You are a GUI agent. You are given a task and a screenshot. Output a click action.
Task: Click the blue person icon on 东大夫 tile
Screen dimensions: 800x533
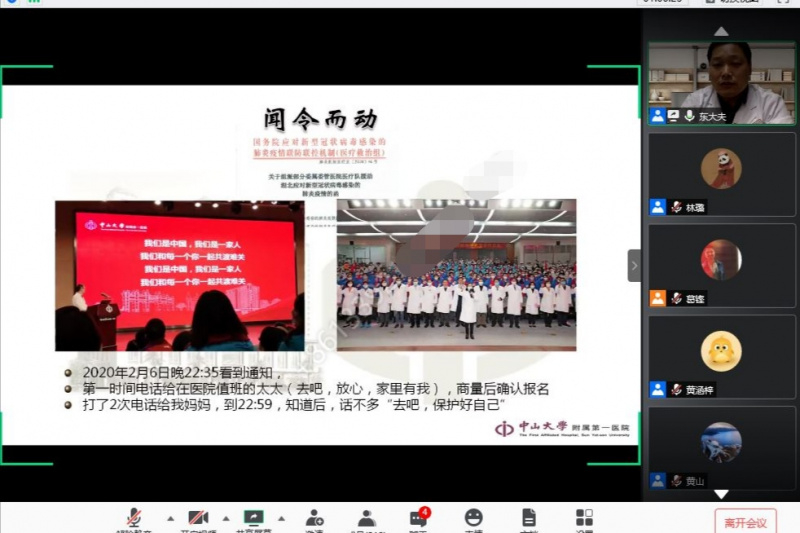(658, 116)
